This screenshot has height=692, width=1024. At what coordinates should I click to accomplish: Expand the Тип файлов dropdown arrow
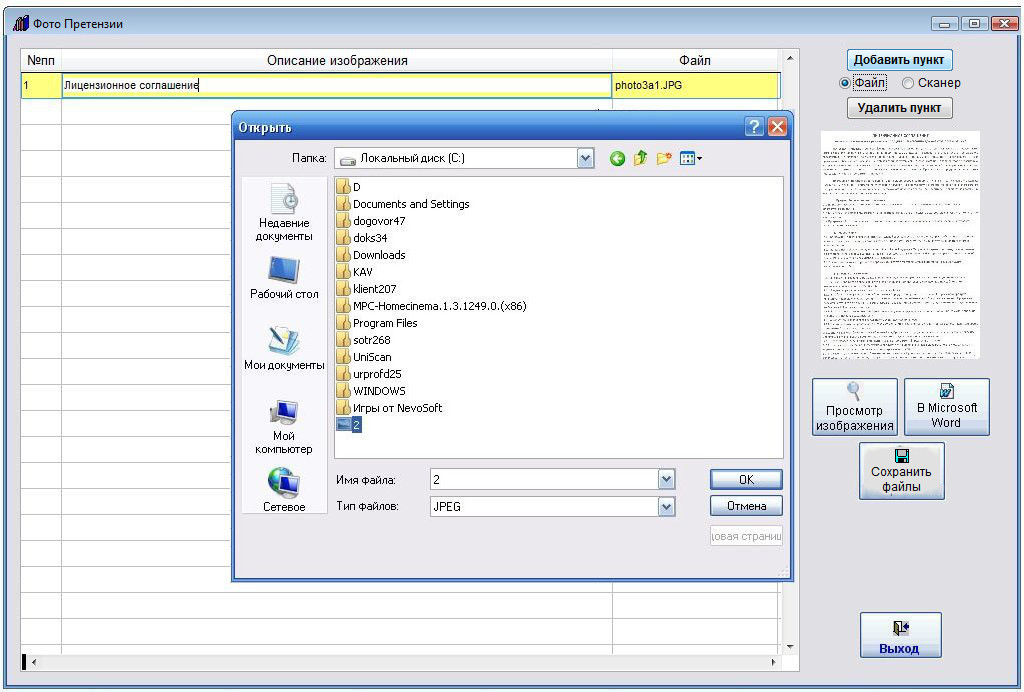[x=667, y=507]
